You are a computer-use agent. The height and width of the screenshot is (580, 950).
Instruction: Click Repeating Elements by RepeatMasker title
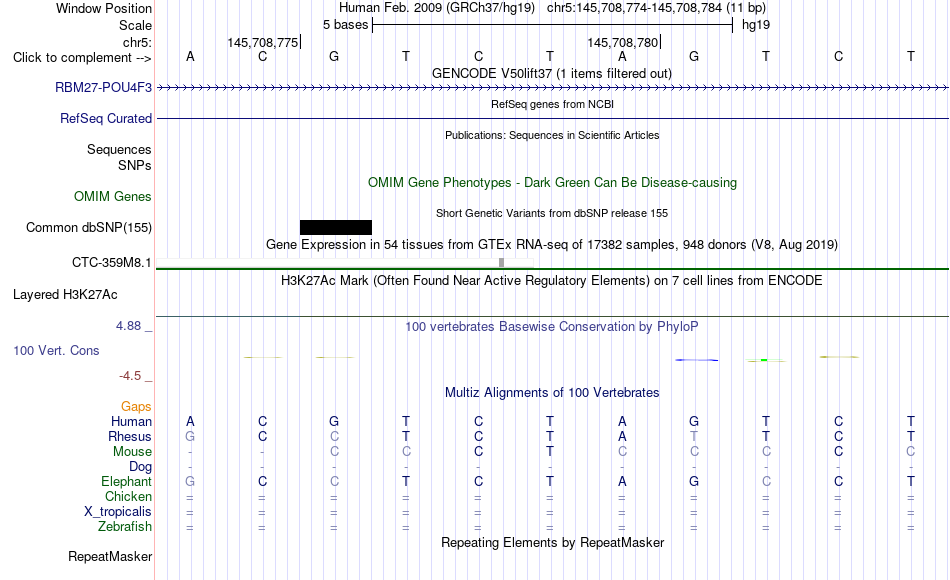point(552,542)
